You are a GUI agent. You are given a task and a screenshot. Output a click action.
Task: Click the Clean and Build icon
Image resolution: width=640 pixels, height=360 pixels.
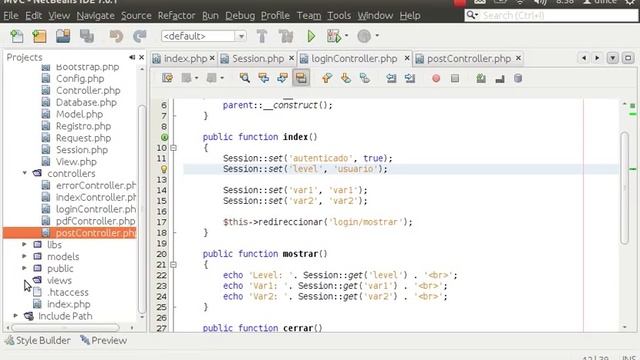[286, 36]
